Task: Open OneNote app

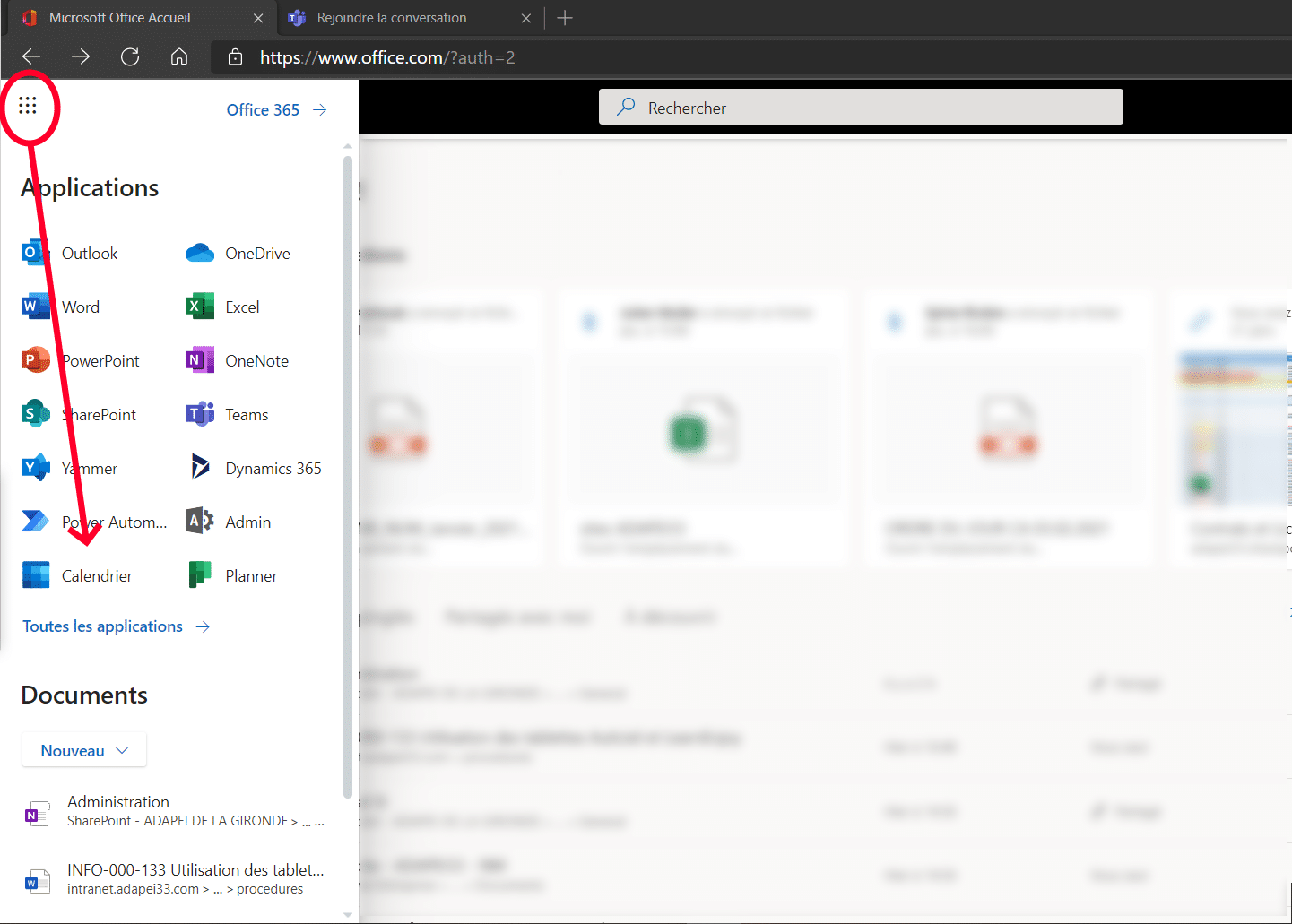Action: (238, 361)
